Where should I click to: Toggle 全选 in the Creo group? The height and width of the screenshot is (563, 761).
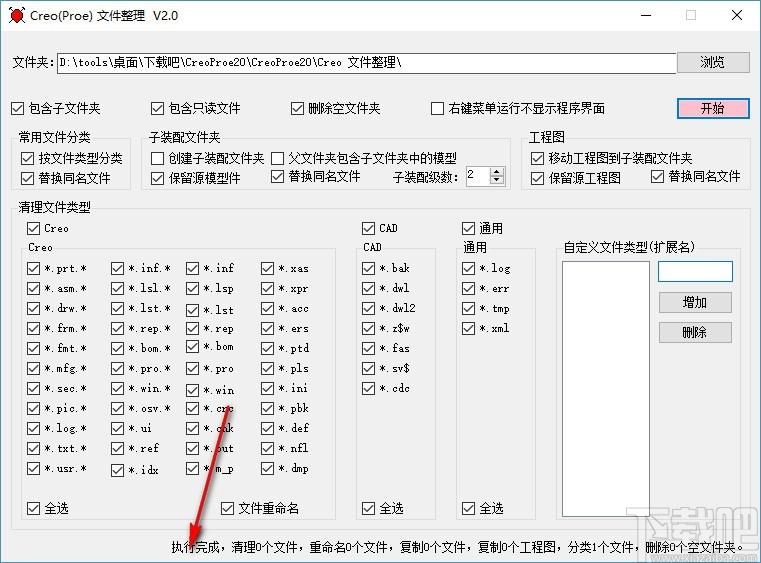33,508
